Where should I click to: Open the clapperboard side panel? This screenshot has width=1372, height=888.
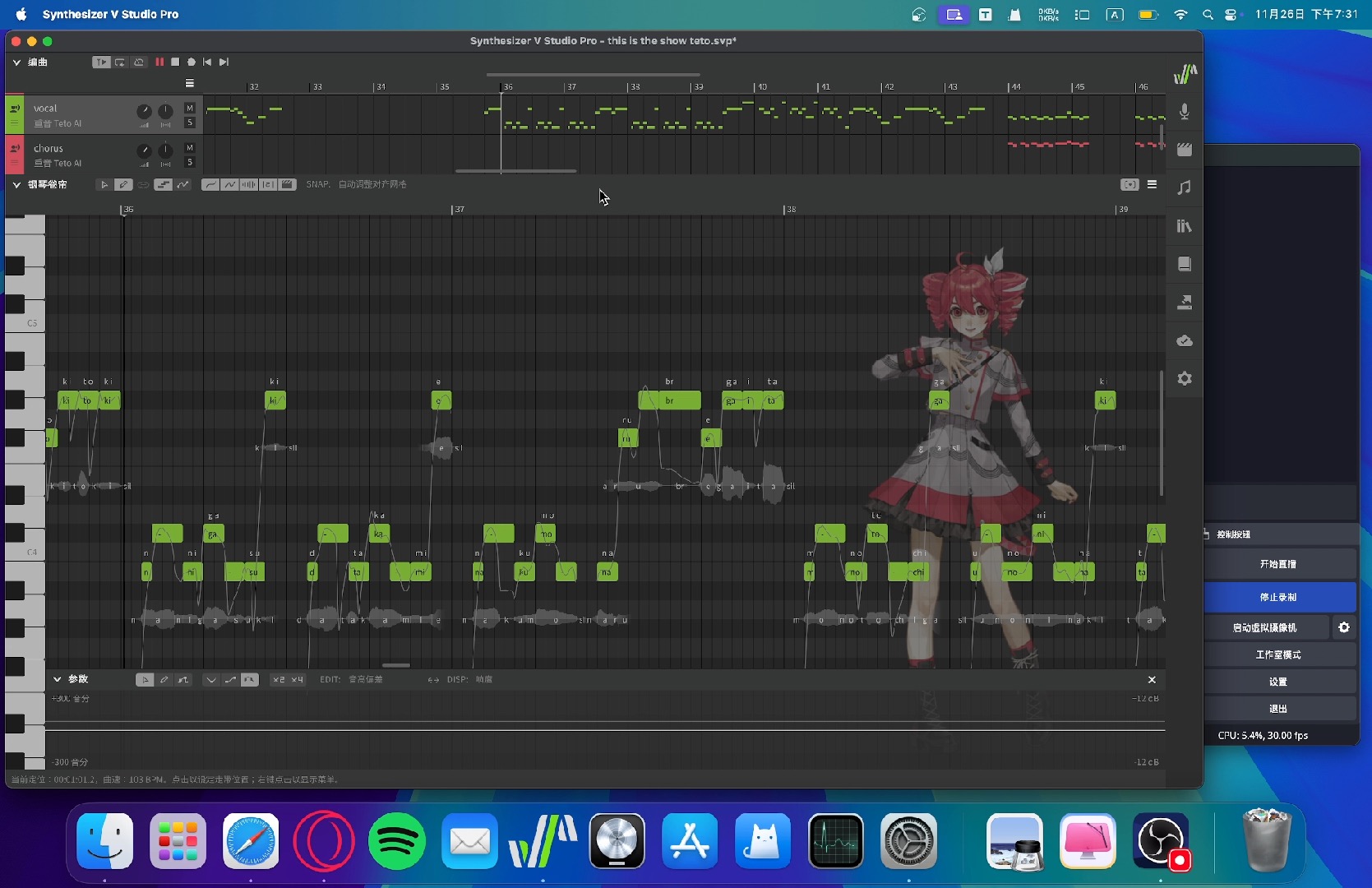[x=1185, y=150]
